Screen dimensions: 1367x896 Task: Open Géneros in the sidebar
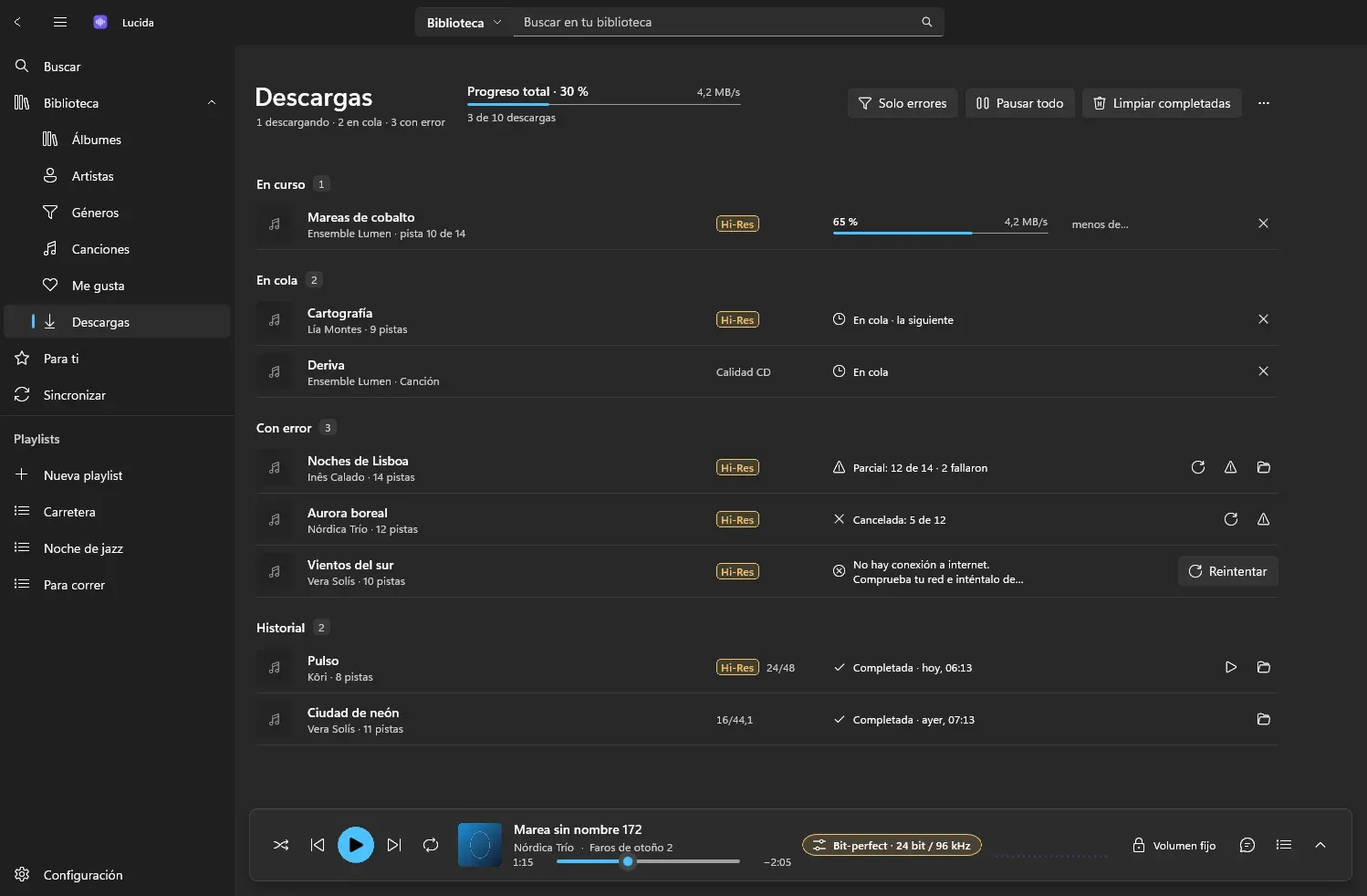pyautogui.click(x=117, y=213)
